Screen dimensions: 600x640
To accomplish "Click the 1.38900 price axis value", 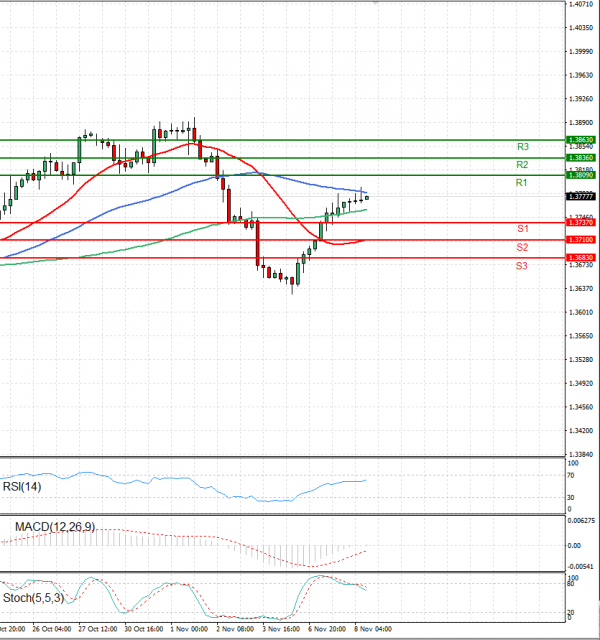I will coord(581,122).
